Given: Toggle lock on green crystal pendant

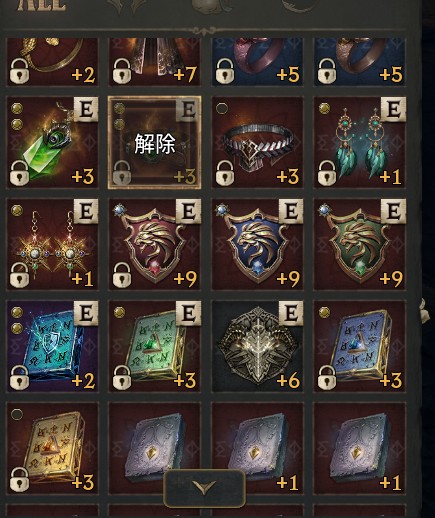Looking at the screenshot, I should click(19, 173).
